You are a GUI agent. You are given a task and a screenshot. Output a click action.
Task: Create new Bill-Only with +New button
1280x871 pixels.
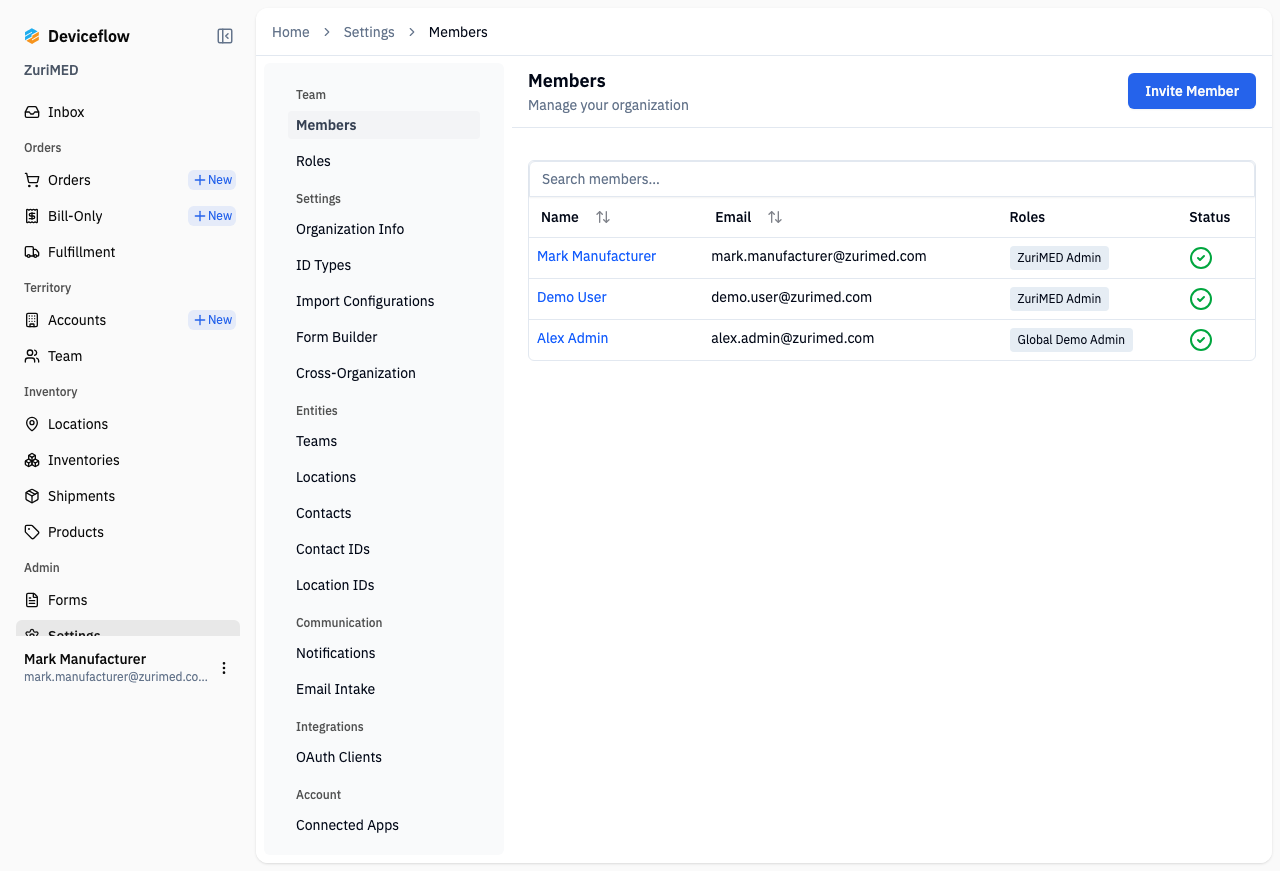212,216
